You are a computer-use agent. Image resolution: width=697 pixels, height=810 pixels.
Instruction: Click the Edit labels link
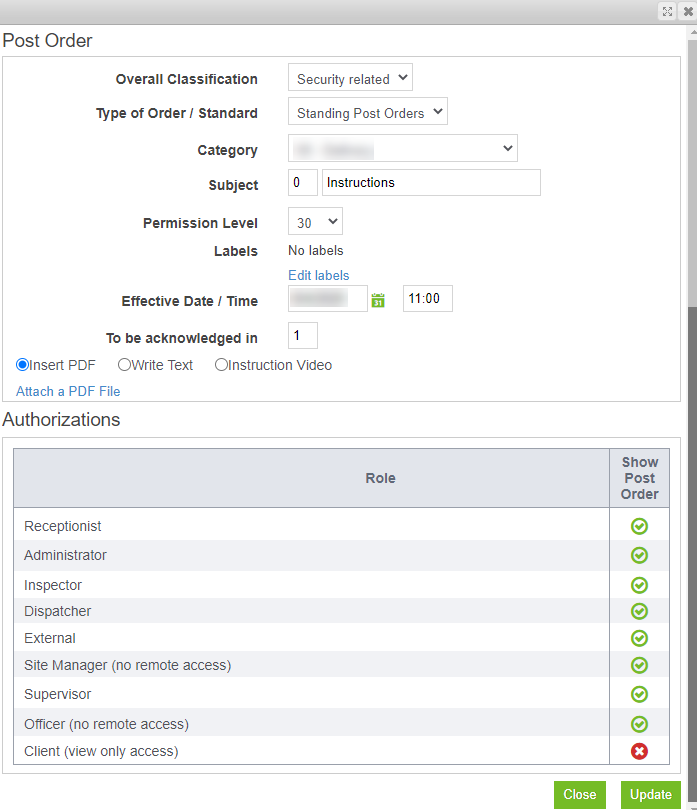tap(318, 275)
